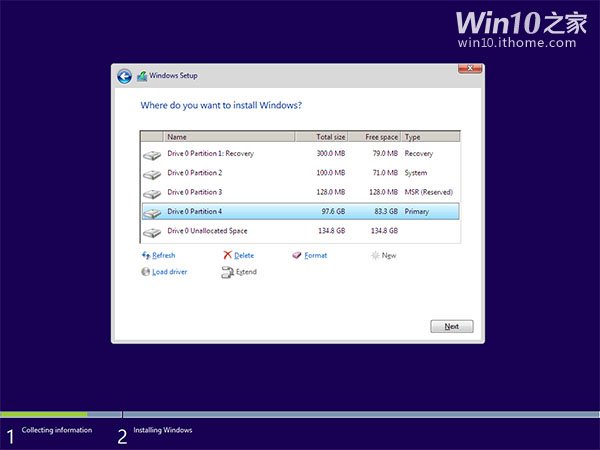Screen dimensions: 600x450
Task: Click the Collecting information step label
Action: (57, 430)
